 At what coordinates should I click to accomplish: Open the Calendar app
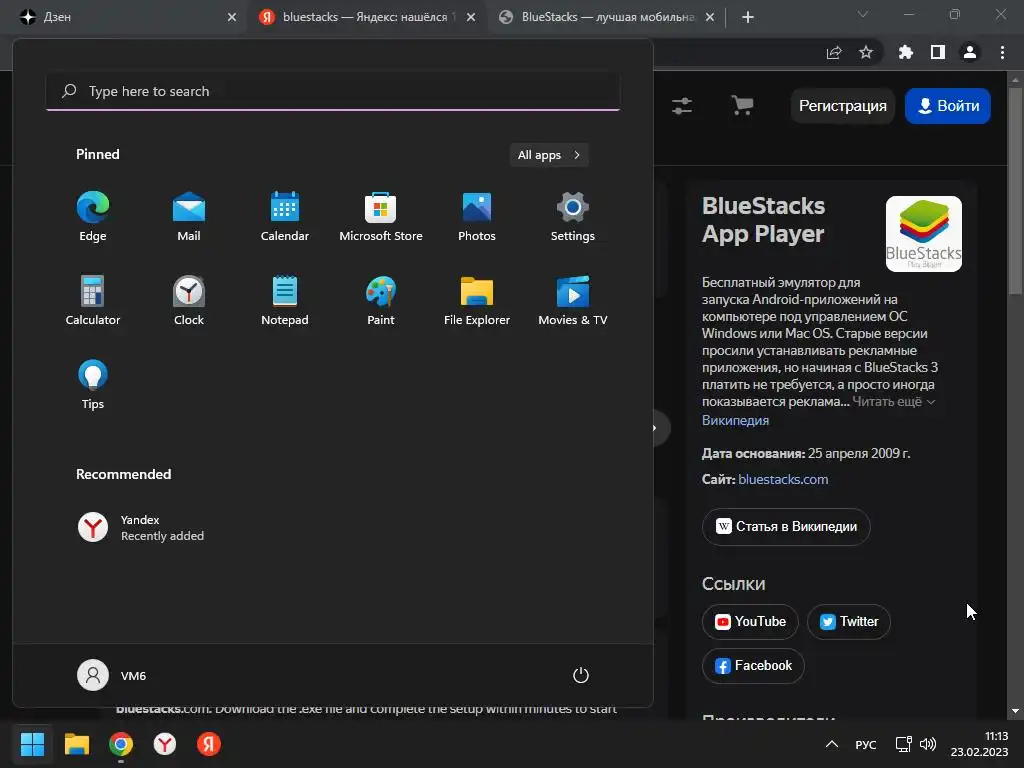285,217
